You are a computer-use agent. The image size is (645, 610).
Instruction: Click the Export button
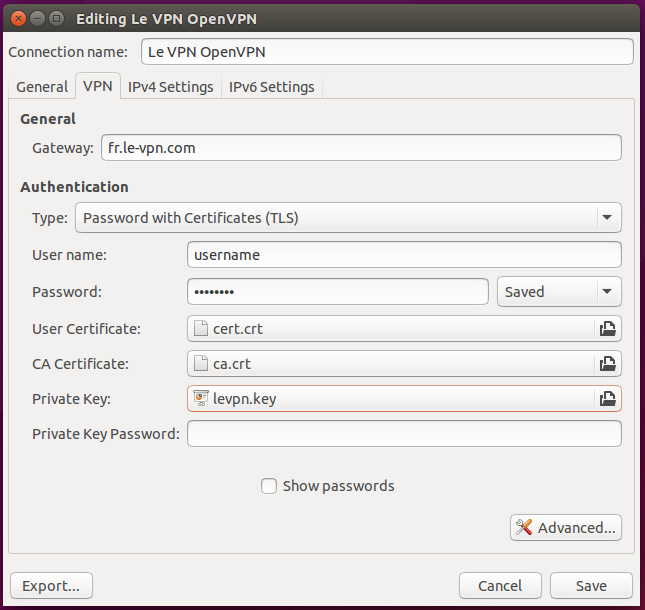(51, 585)
